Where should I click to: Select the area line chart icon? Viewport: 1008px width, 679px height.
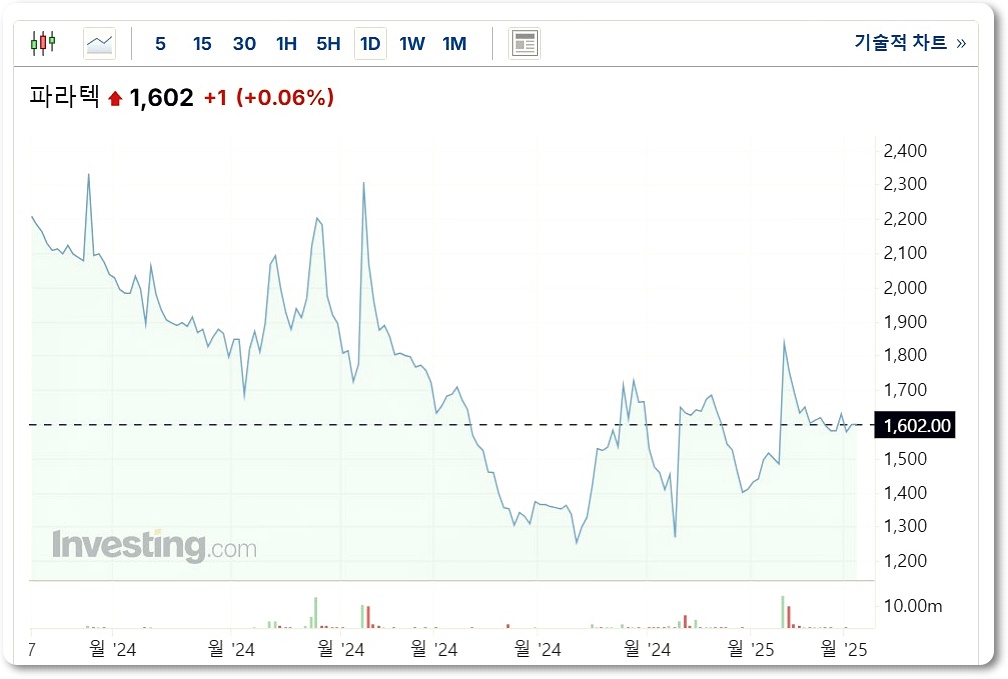[x=100, y=44]
